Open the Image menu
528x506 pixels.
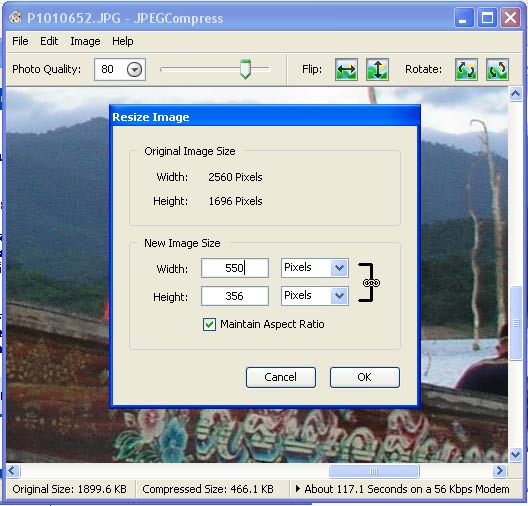pyautogui.click(x=85, y=41)
